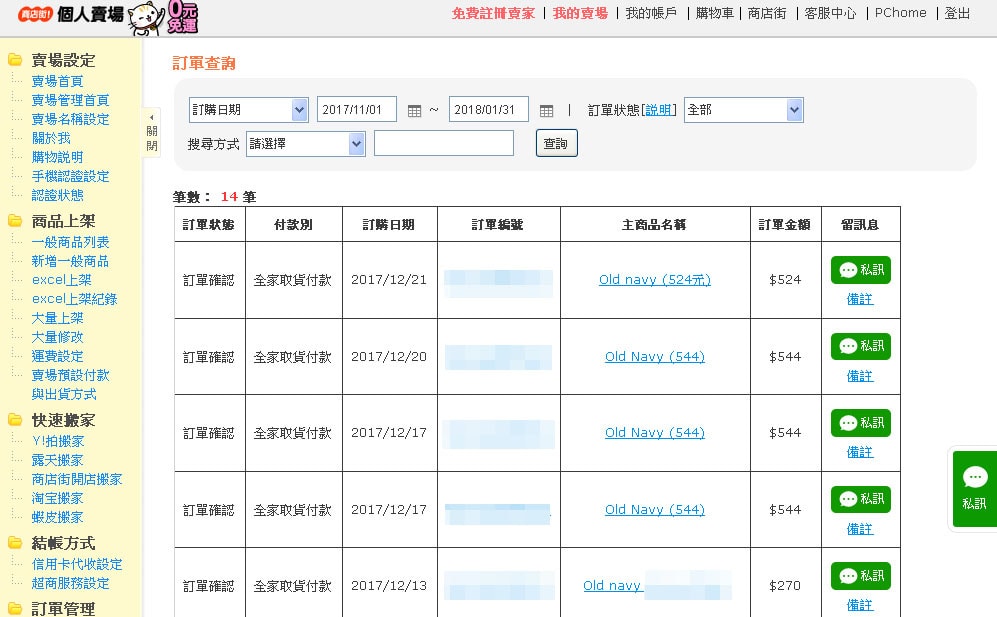The image size is (997, 617).
Task: Message buyer of Old navy (524元) order
Action: (x=860, y=270)
